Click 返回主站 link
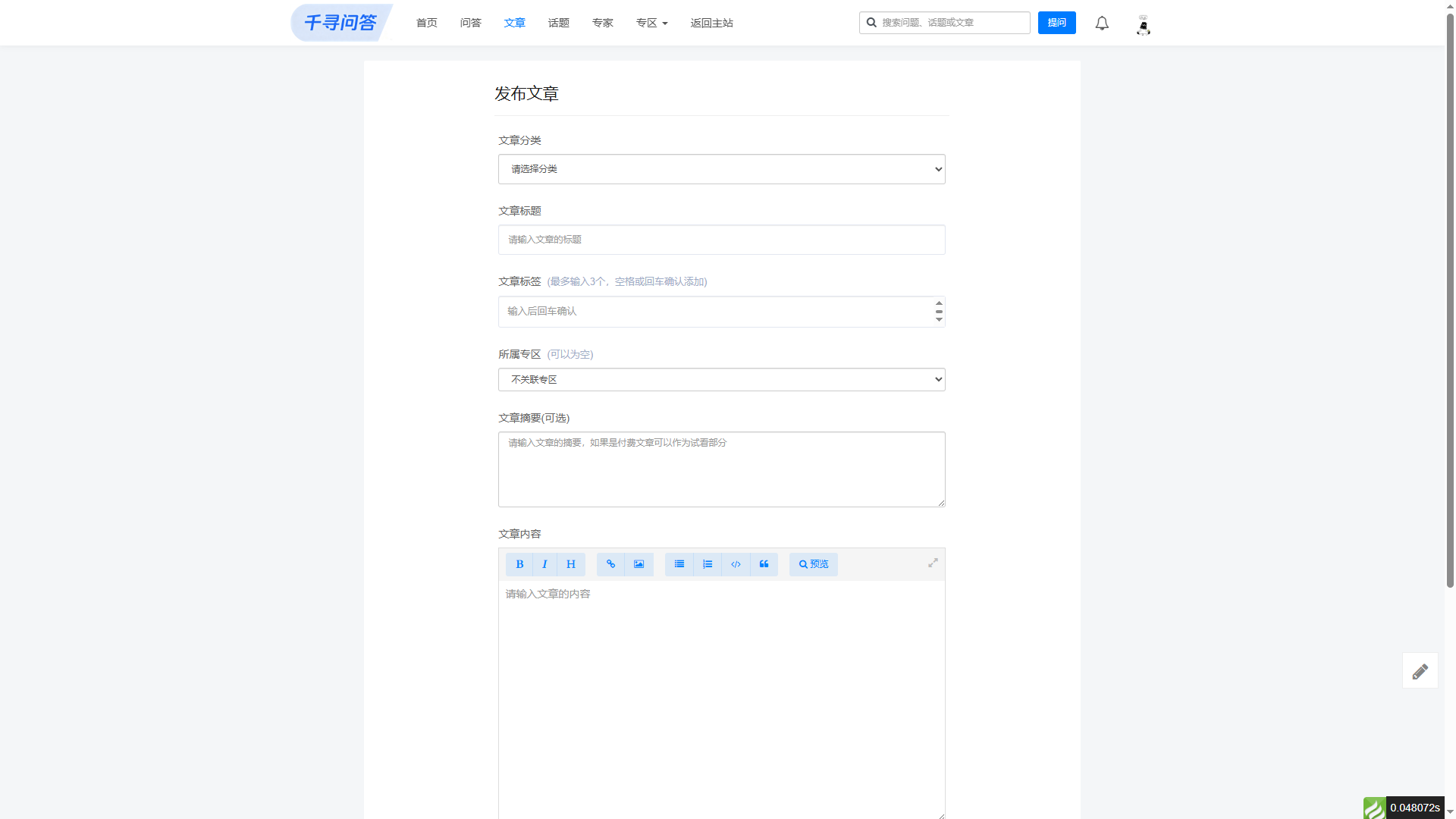 coord(712,23)
